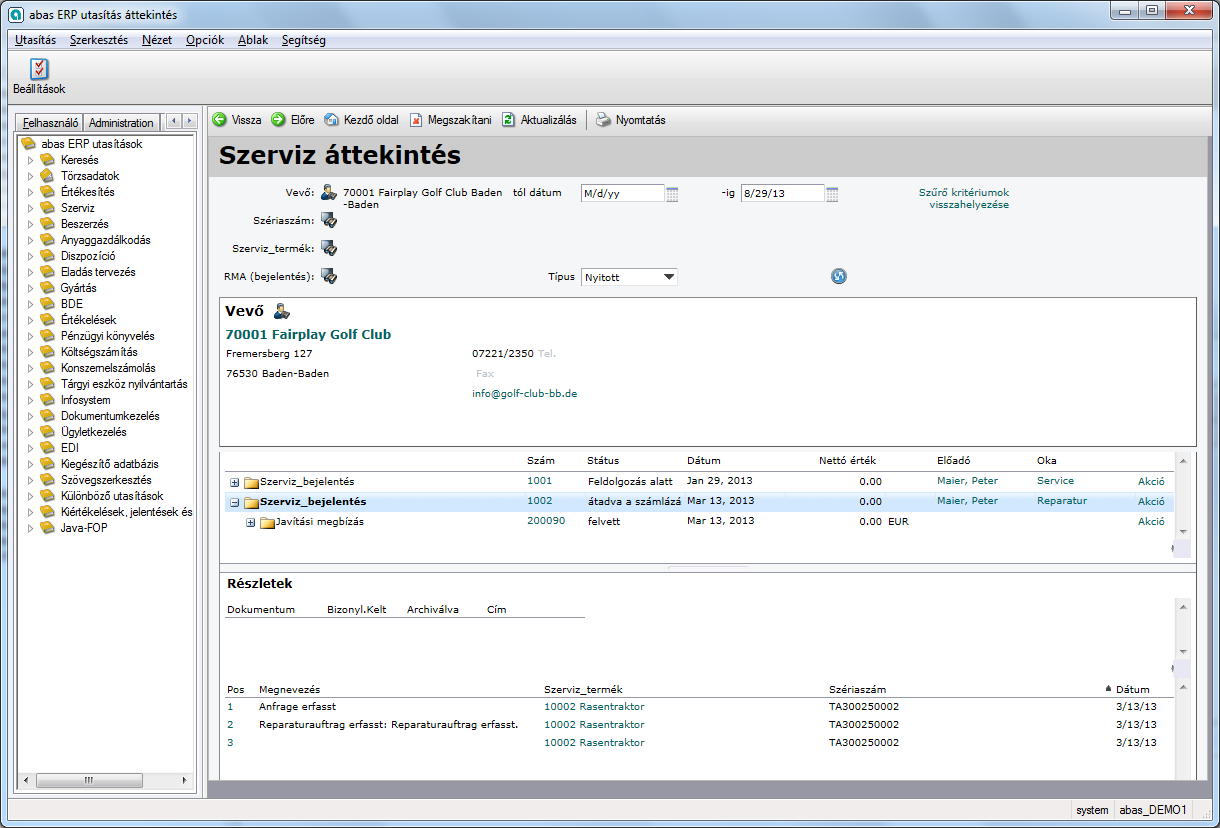Open the Utasítás menu

pyautogui.click(x=35, y=40)
